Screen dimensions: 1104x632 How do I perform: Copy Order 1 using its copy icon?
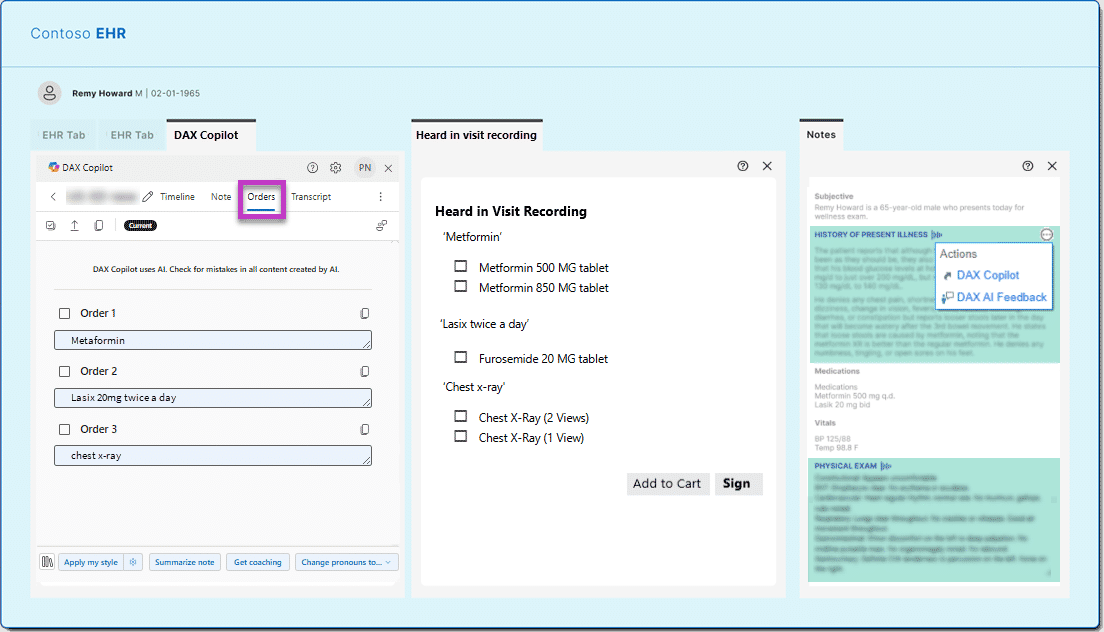365,312
